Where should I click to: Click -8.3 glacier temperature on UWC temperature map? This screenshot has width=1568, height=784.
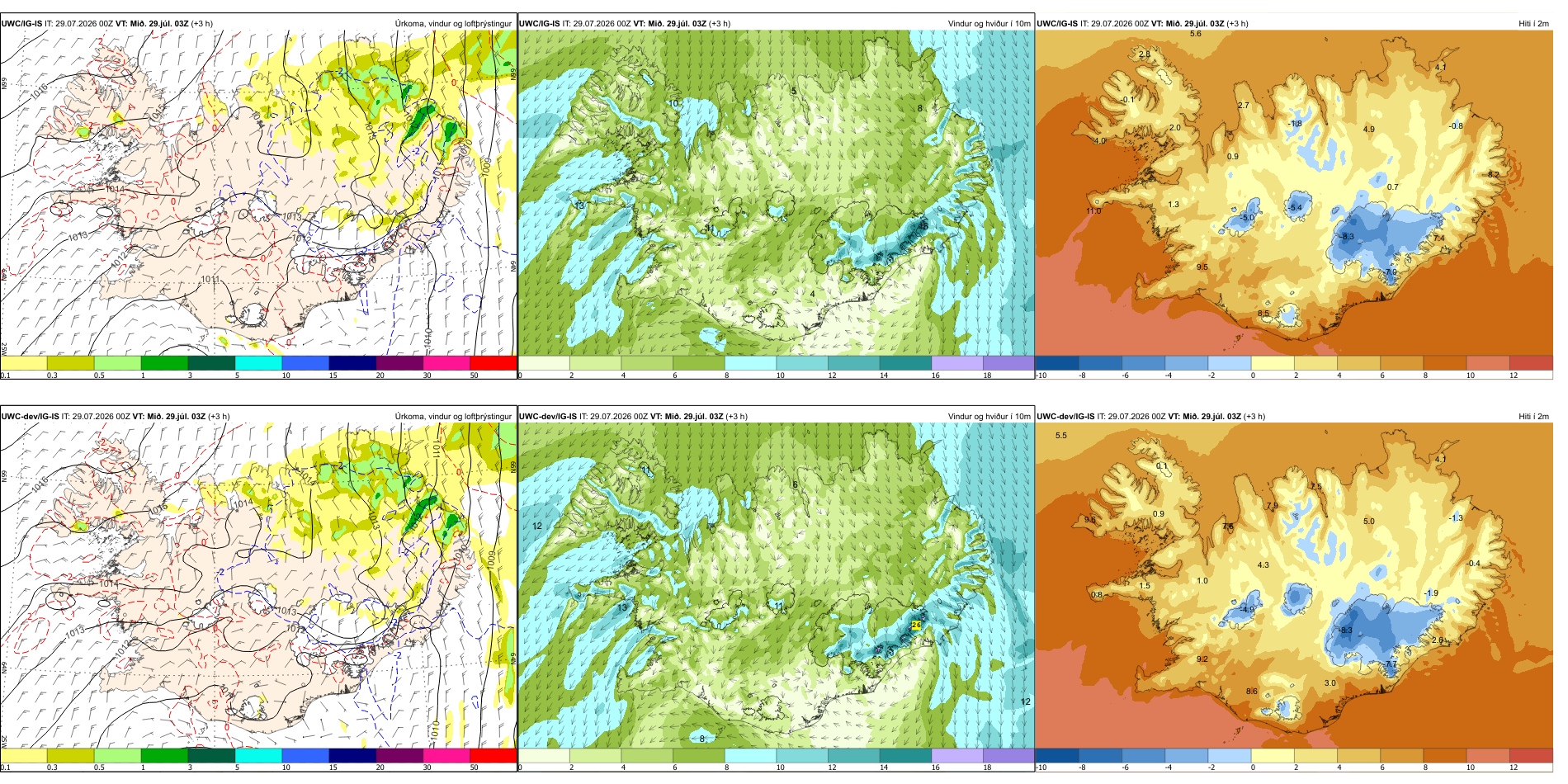point(1347,237)
